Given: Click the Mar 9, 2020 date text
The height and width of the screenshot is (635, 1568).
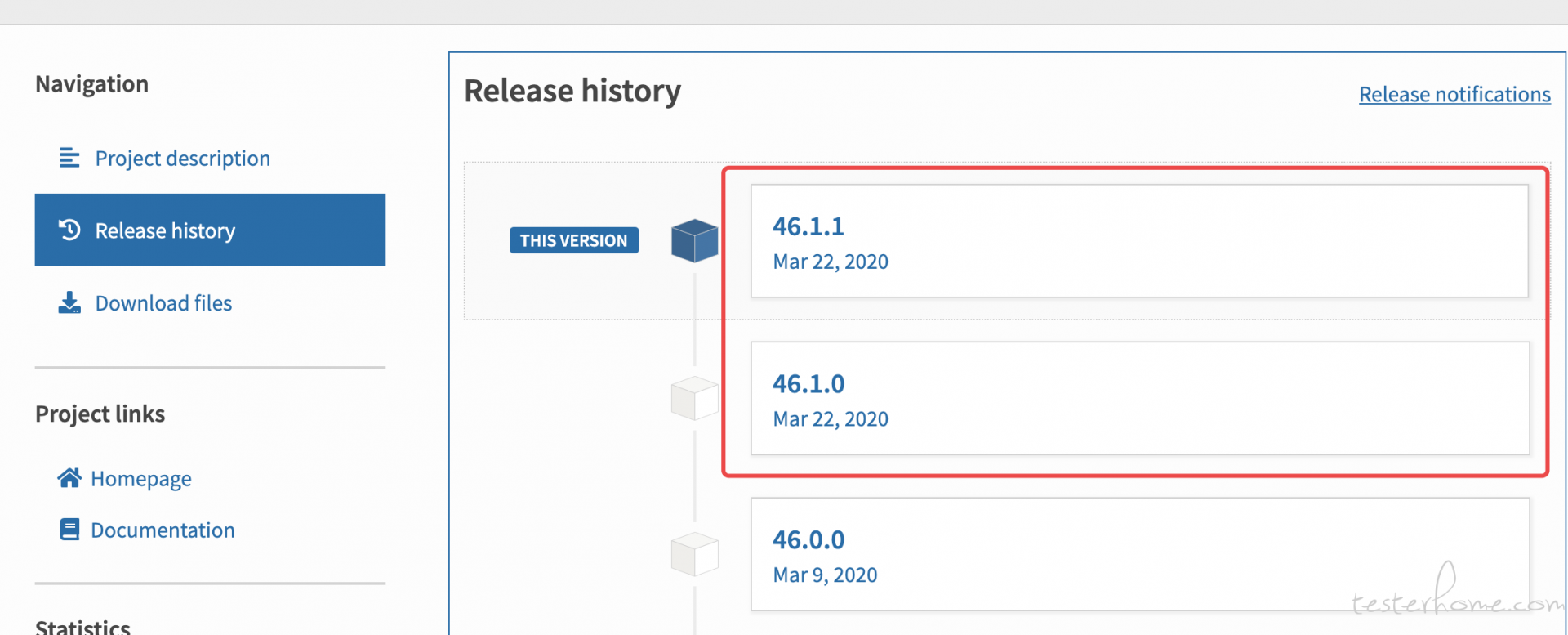Looking at the screenshot, I should tap(825, 575).
